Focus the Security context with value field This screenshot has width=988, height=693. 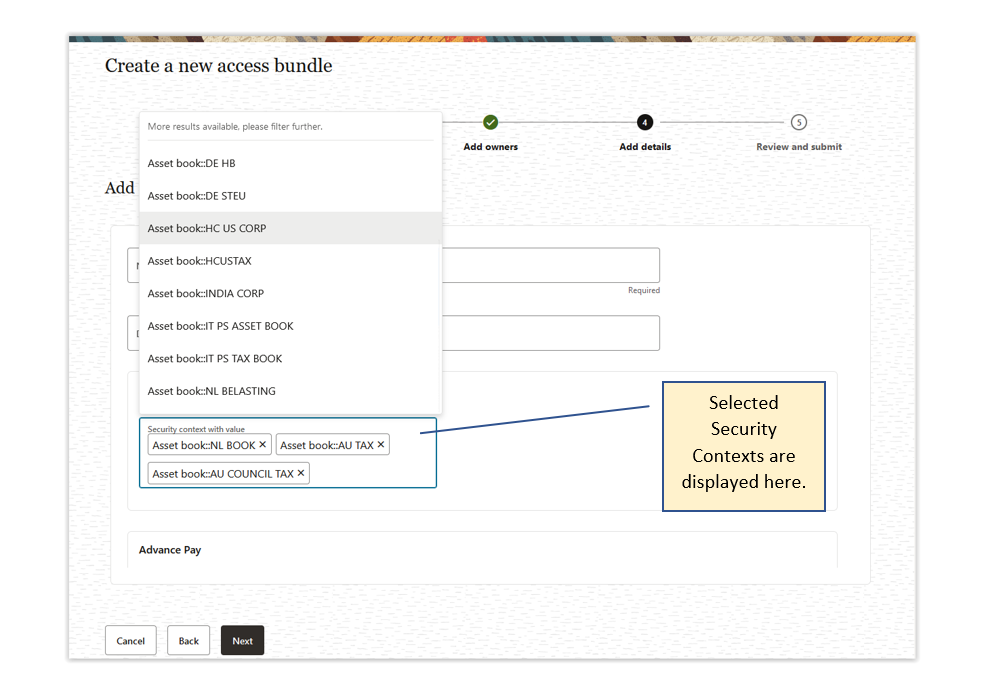[370, 473]
